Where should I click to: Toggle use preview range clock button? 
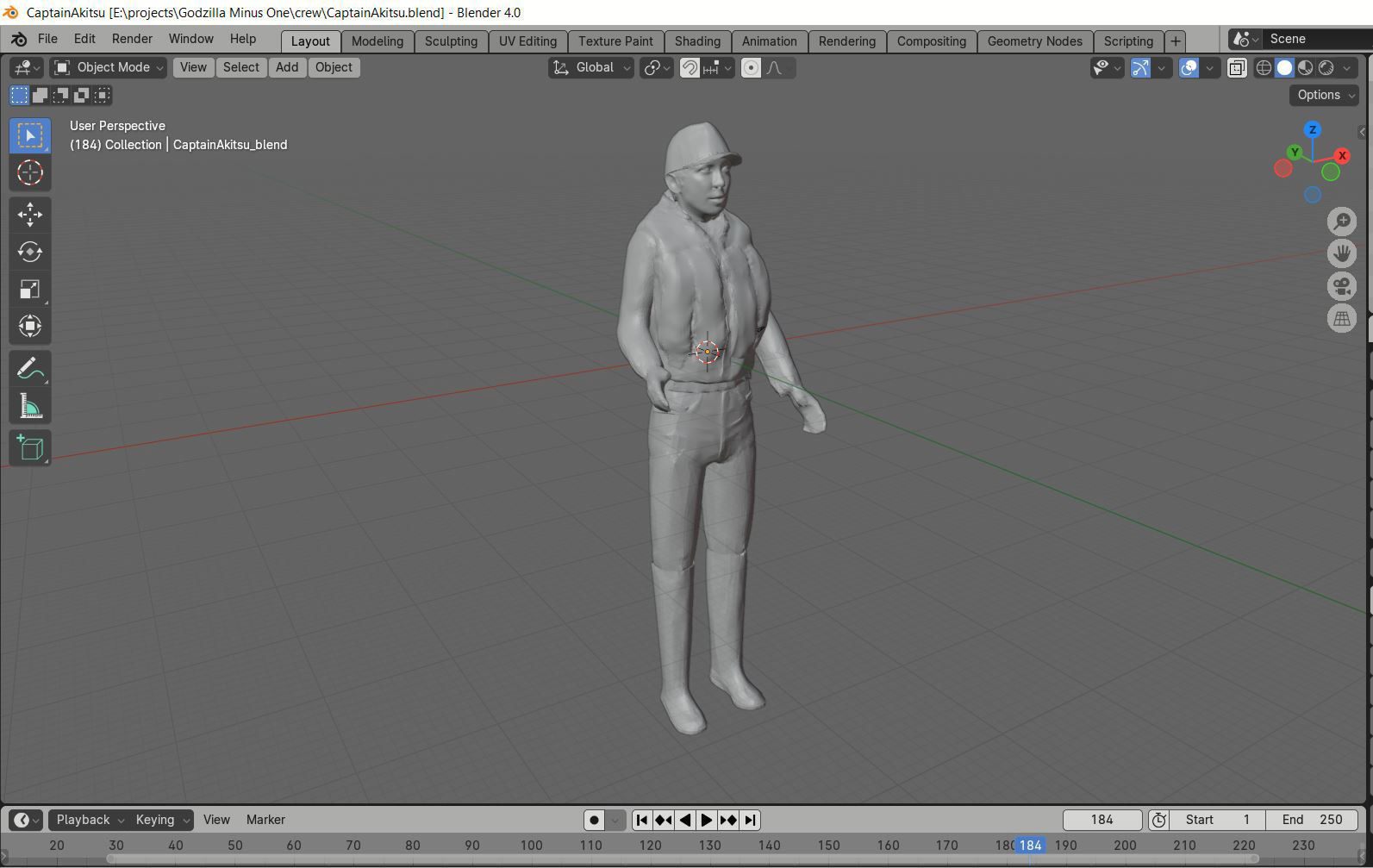(x=1159, y=820)
